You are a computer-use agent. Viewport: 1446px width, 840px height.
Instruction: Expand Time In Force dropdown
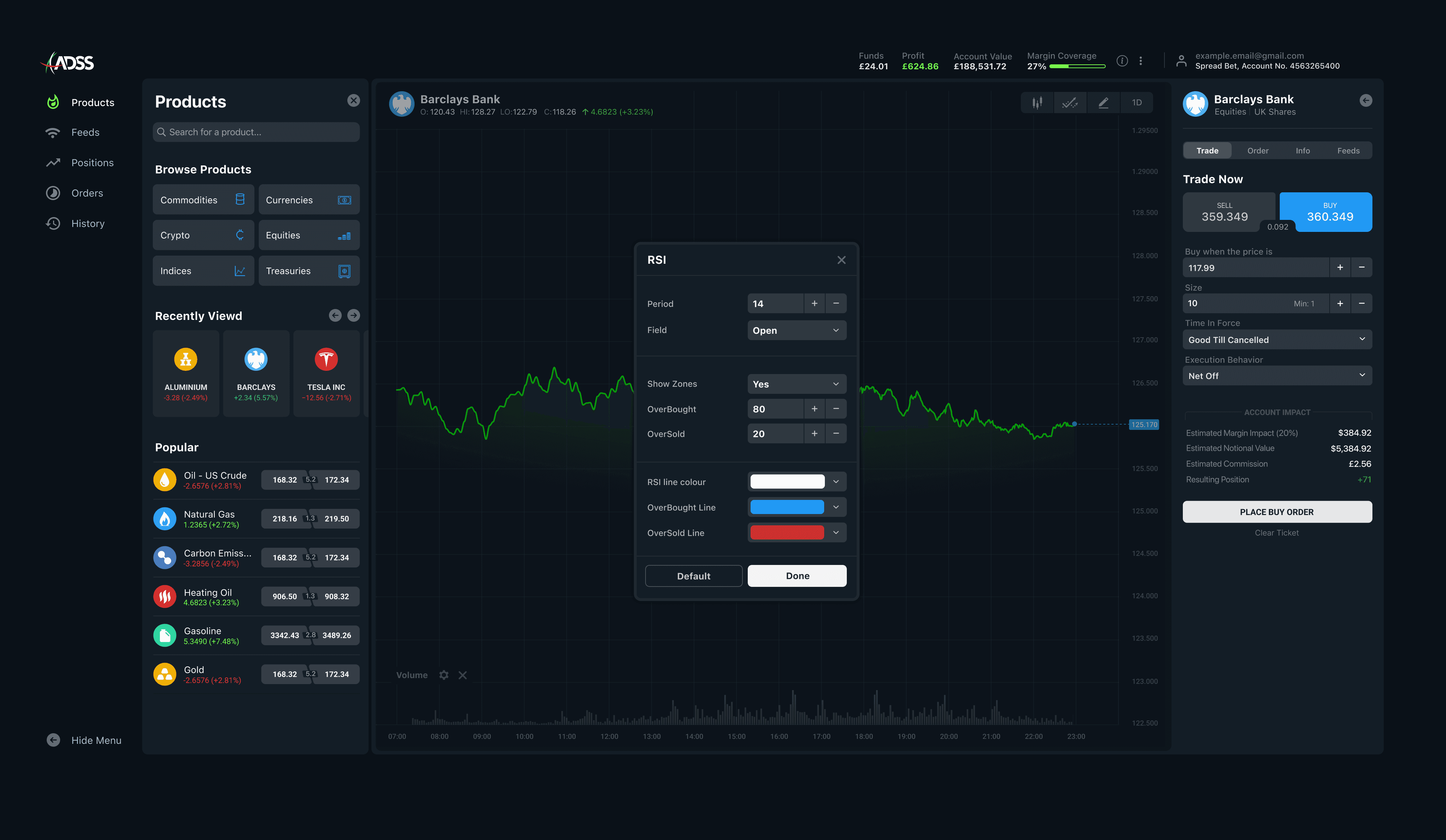1277,339
